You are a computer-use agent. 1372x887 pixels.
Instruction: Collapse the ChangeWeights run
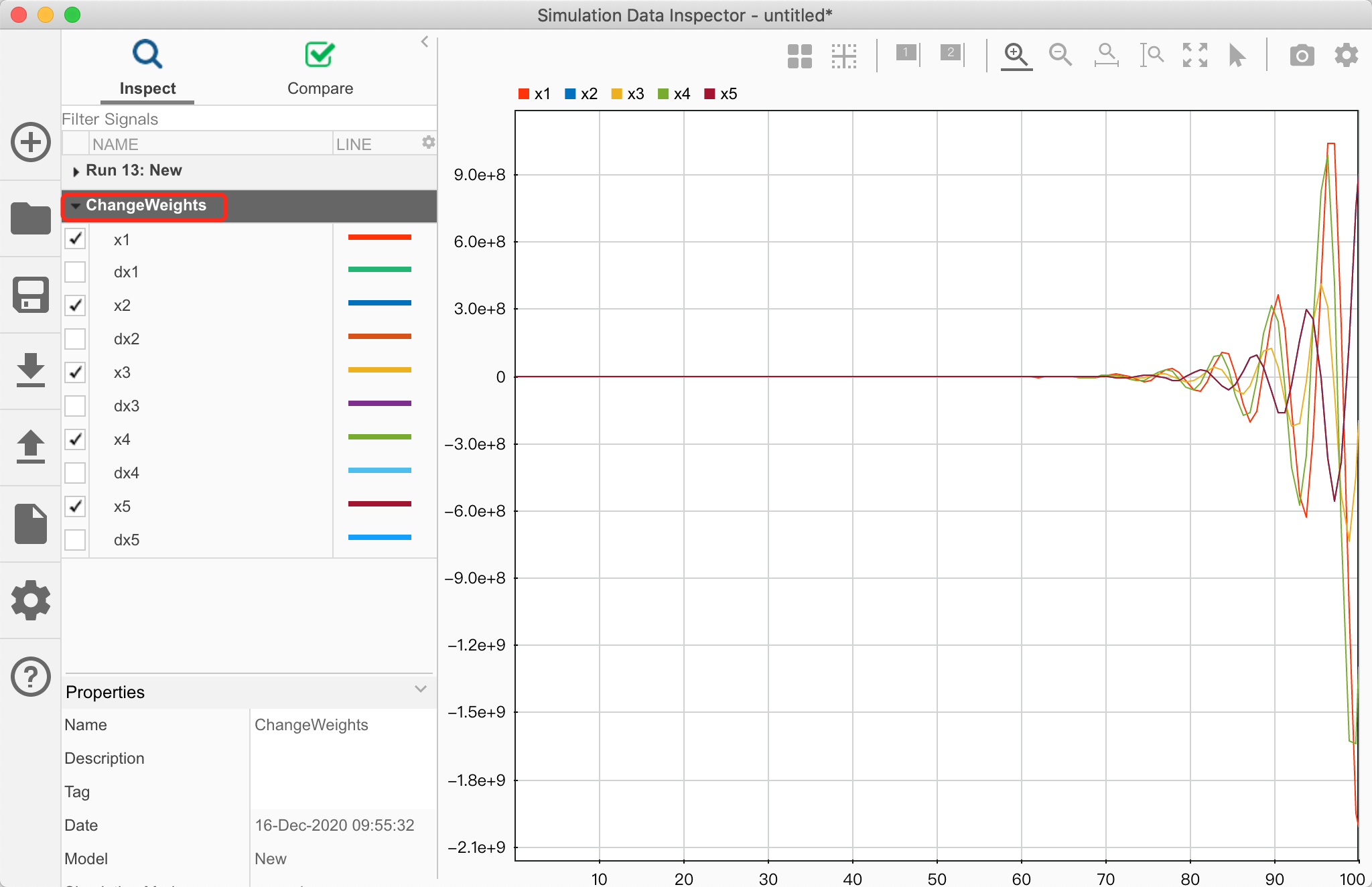tap(76, 206)
